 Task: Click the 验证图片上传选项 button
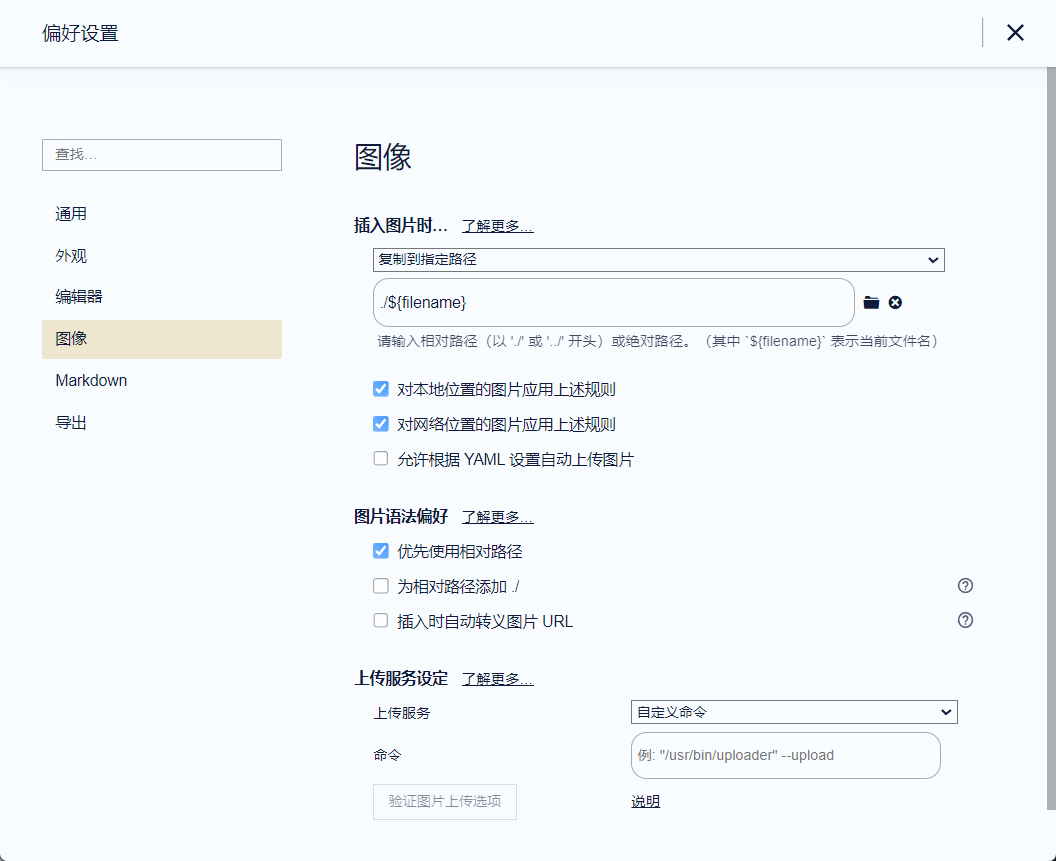(445, 802)
